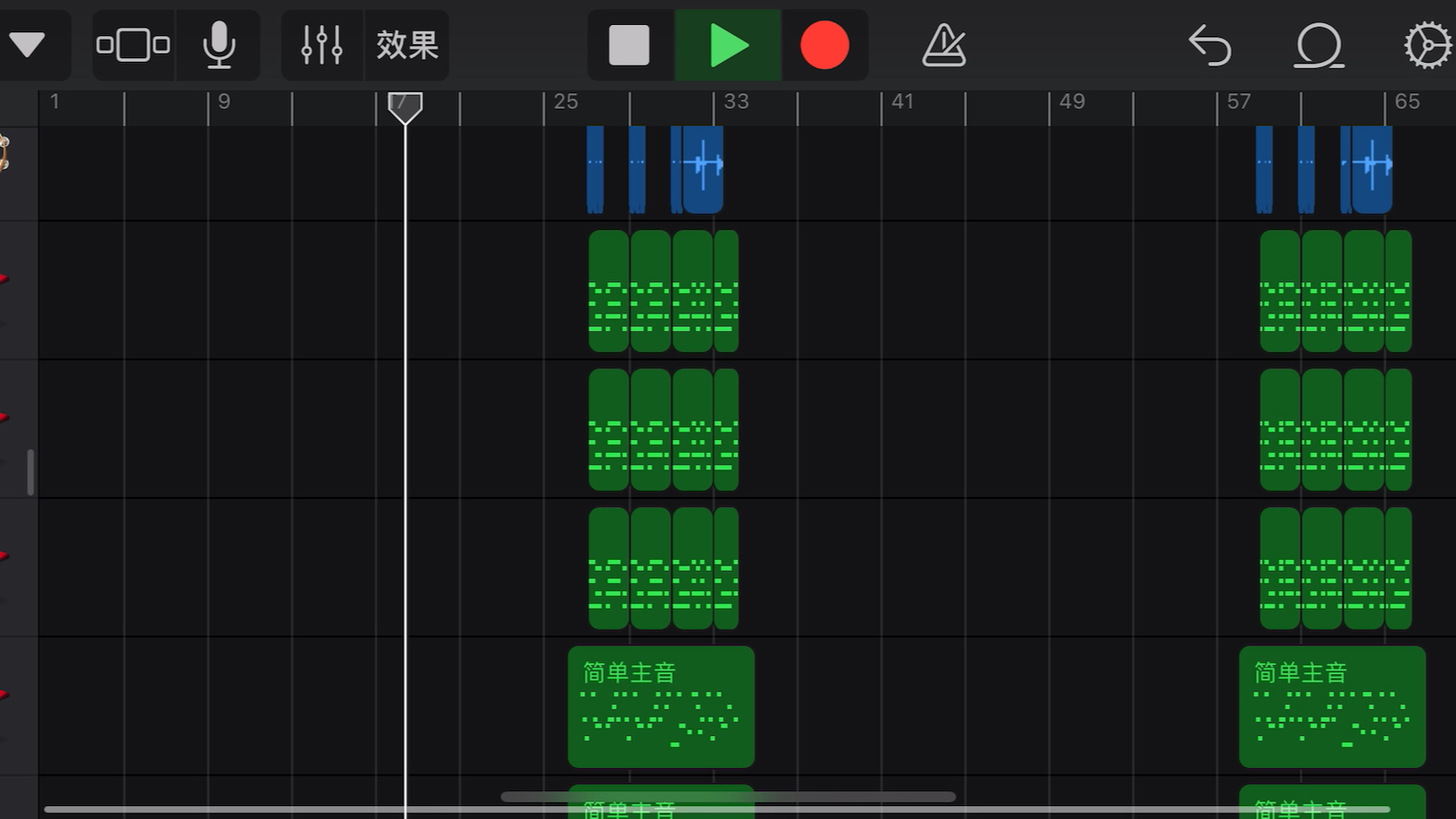Click bar 57 on the ruler
The width and height of the screenshot is (1456, 819).
[1238, 101]
